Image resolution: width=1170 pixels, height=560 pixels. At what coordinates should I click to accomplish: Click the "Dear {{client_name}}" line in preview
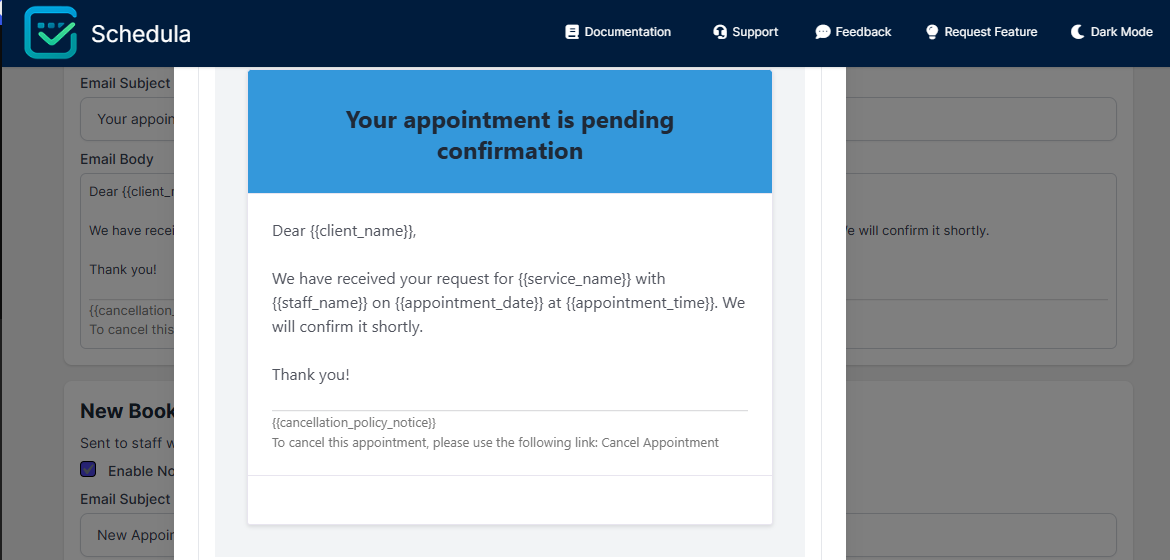tap(344, 231)
